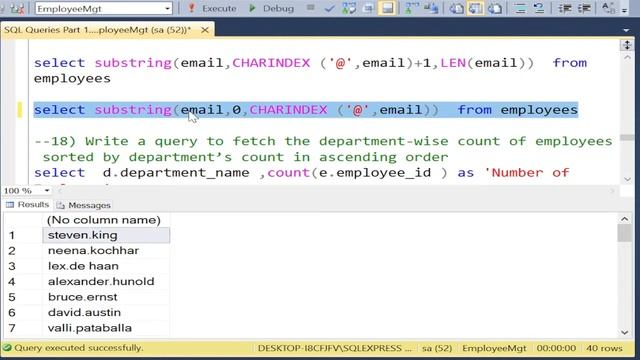The width and height of the screenshot is (640, 360).
Task: Click the Parse checkmark icon
Action: pyautogui.click(x=329, y=8)
